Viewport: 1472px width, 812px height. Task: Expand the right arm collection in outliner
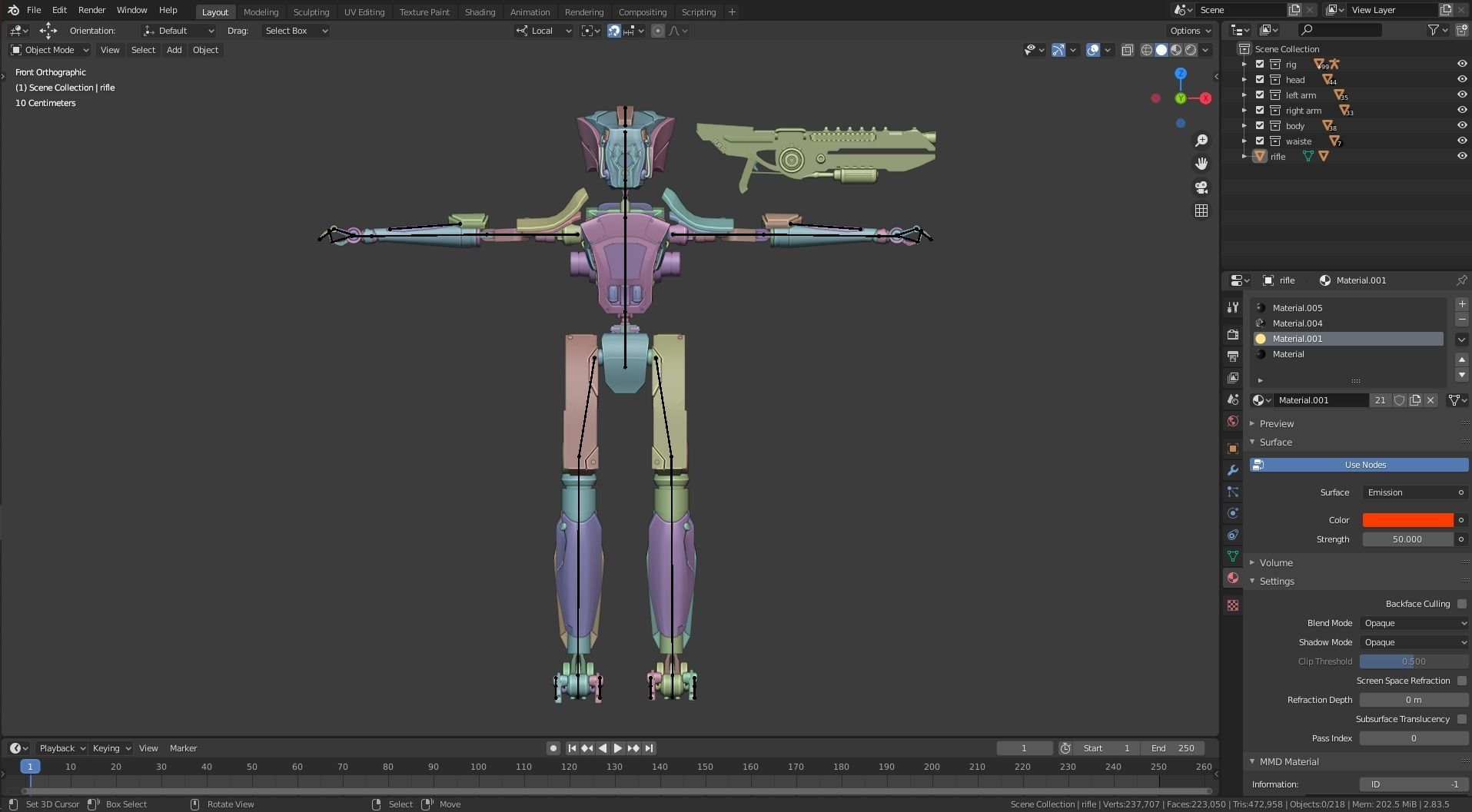(1244, 111)
